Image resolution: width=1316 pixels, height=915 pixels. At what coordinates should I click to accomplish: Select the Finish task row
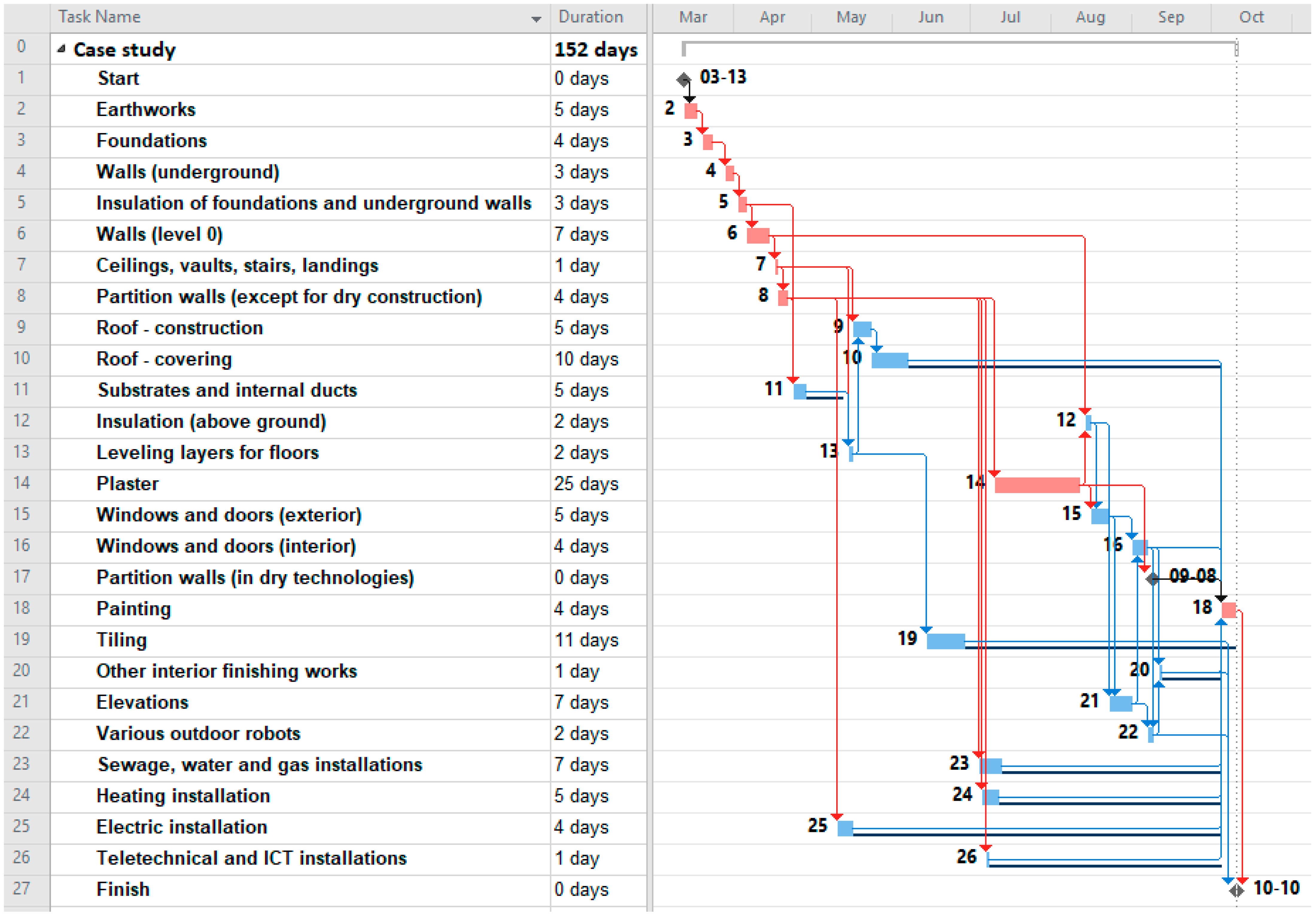pyautogui.click(x=123, y=889)
